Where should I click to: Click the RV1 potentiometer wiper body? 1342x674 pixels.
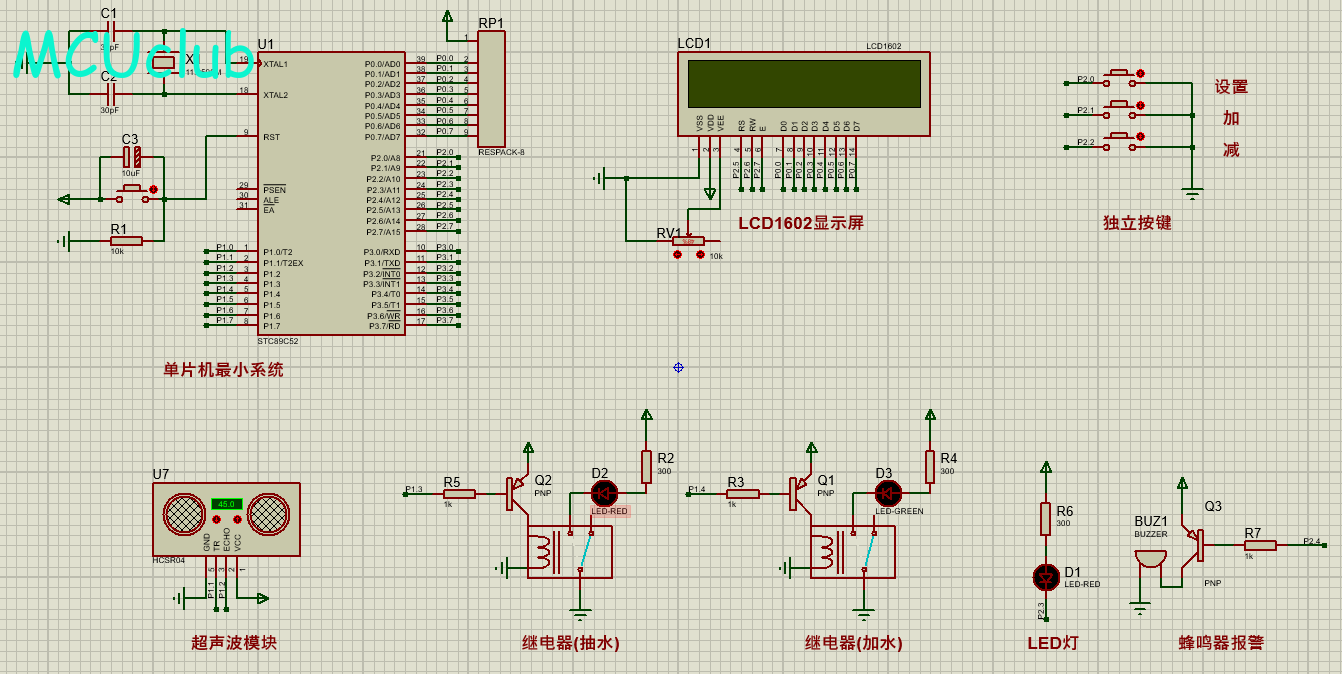688,240
